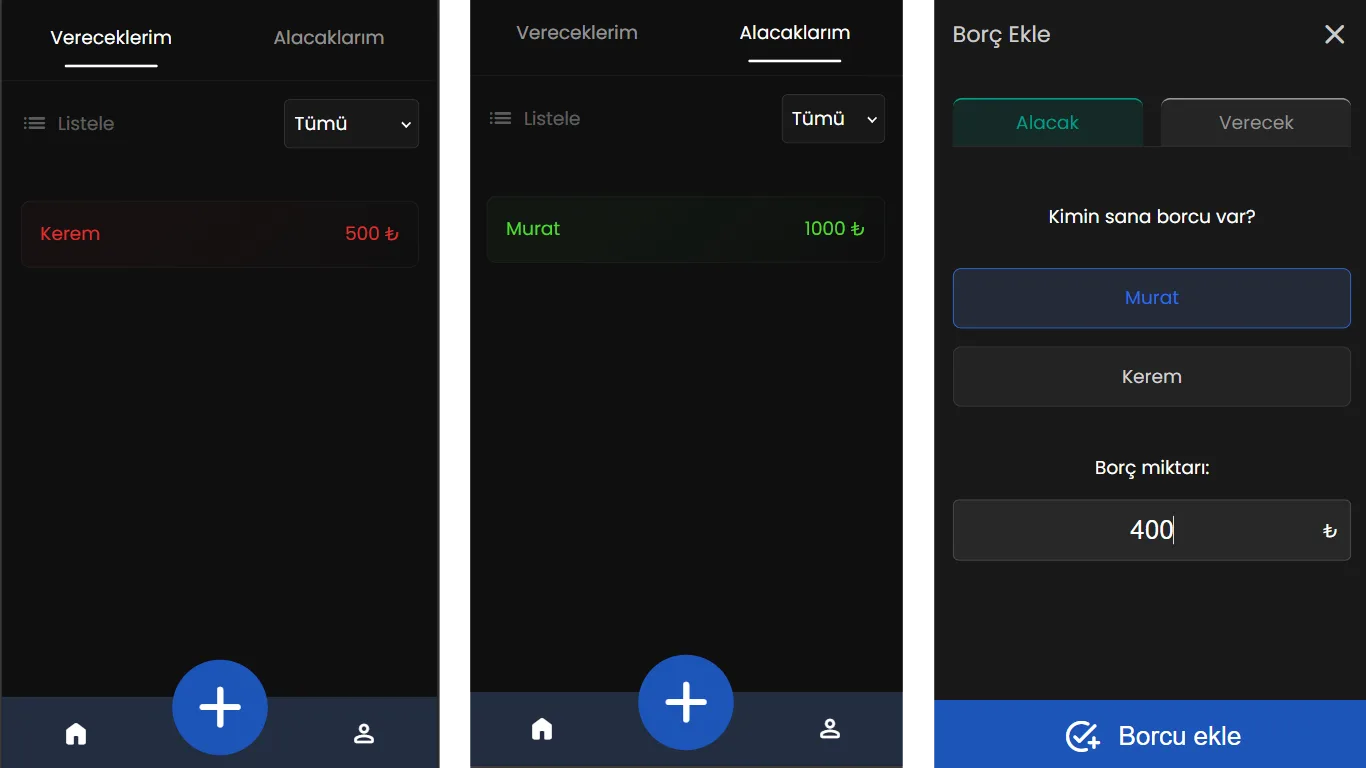This screenshot has width=1366, height=768.
Task: Open the Tümü dropdown on Vereceklerim screen
Action: [x=351, y=124]
